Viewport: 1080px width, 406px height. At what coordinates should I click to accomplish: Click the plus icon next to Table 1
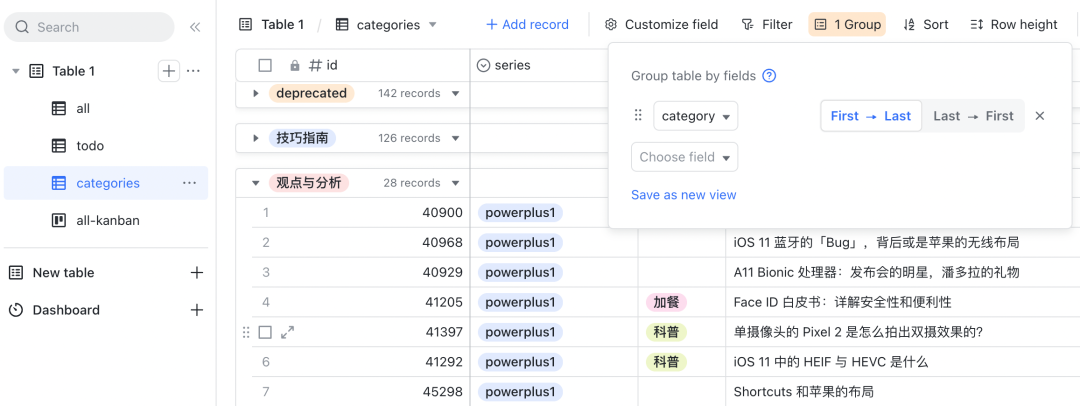(169, 71)
